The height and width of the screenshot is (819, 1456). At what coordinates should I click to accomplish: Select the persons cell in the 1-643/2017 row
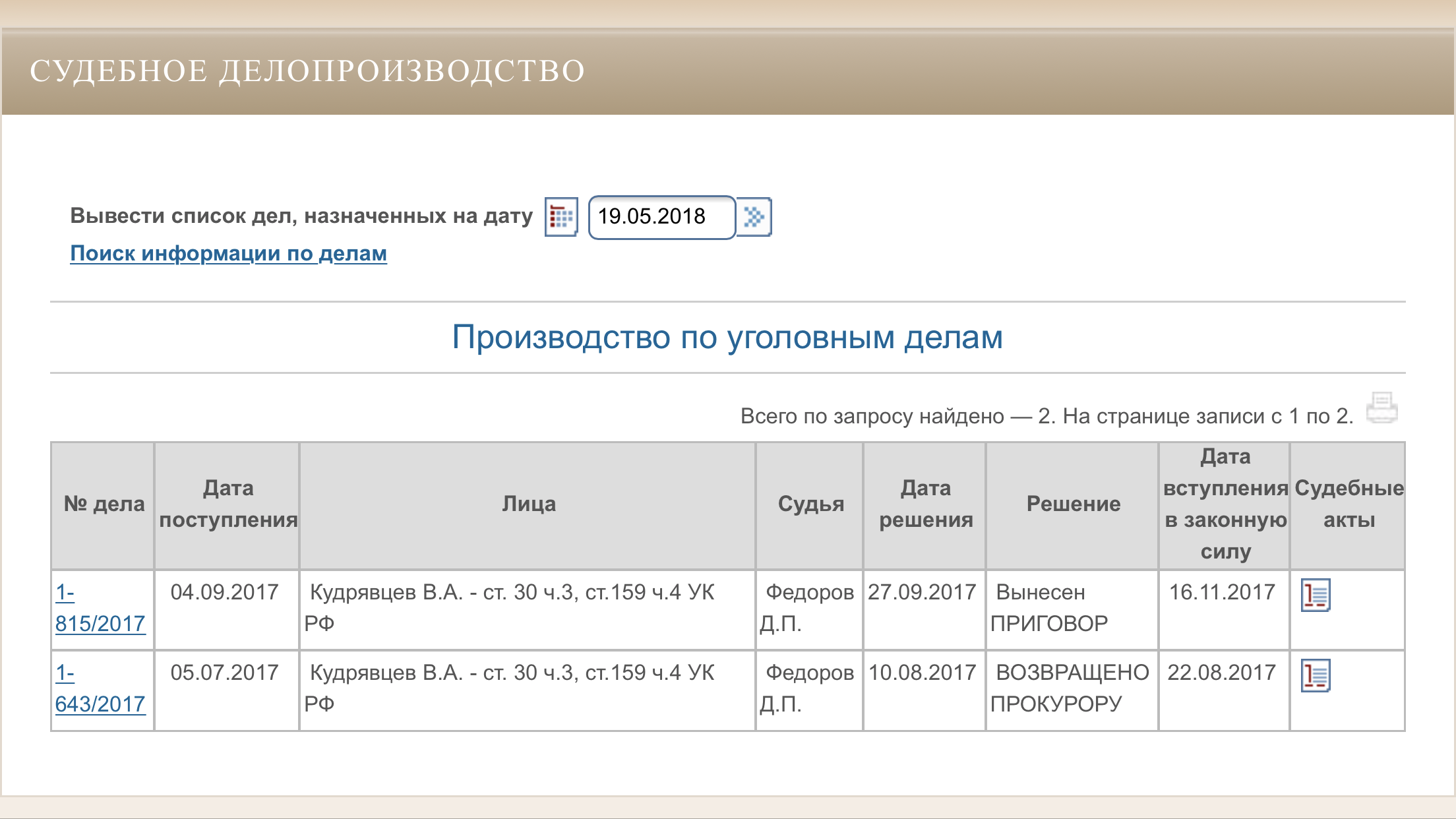coord(528,690)
